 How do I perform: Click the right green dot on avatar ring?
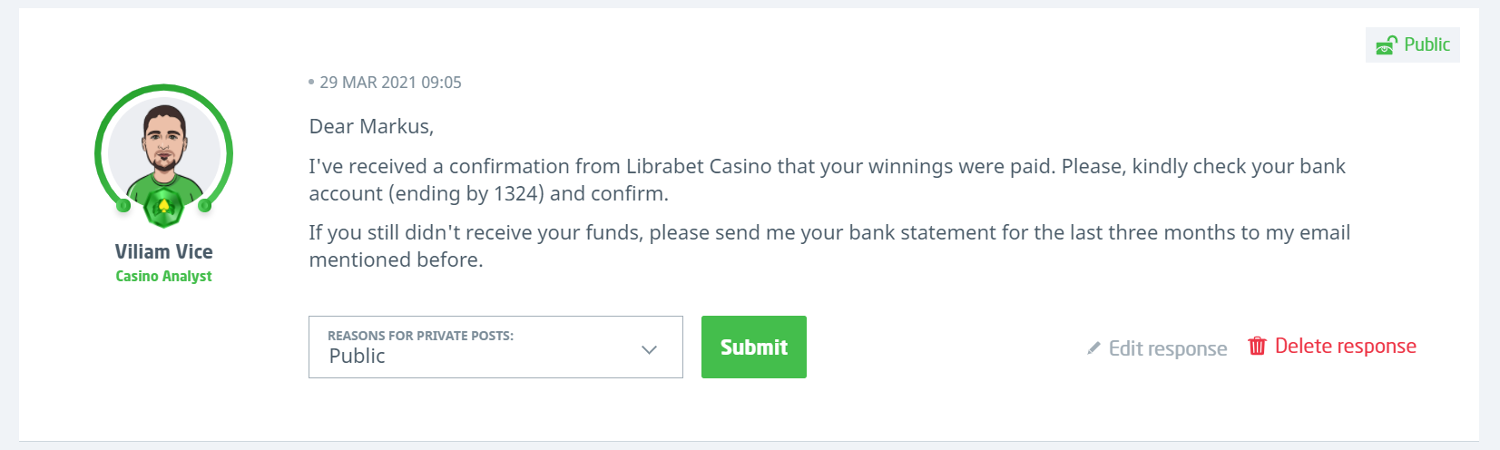(204, 206)
